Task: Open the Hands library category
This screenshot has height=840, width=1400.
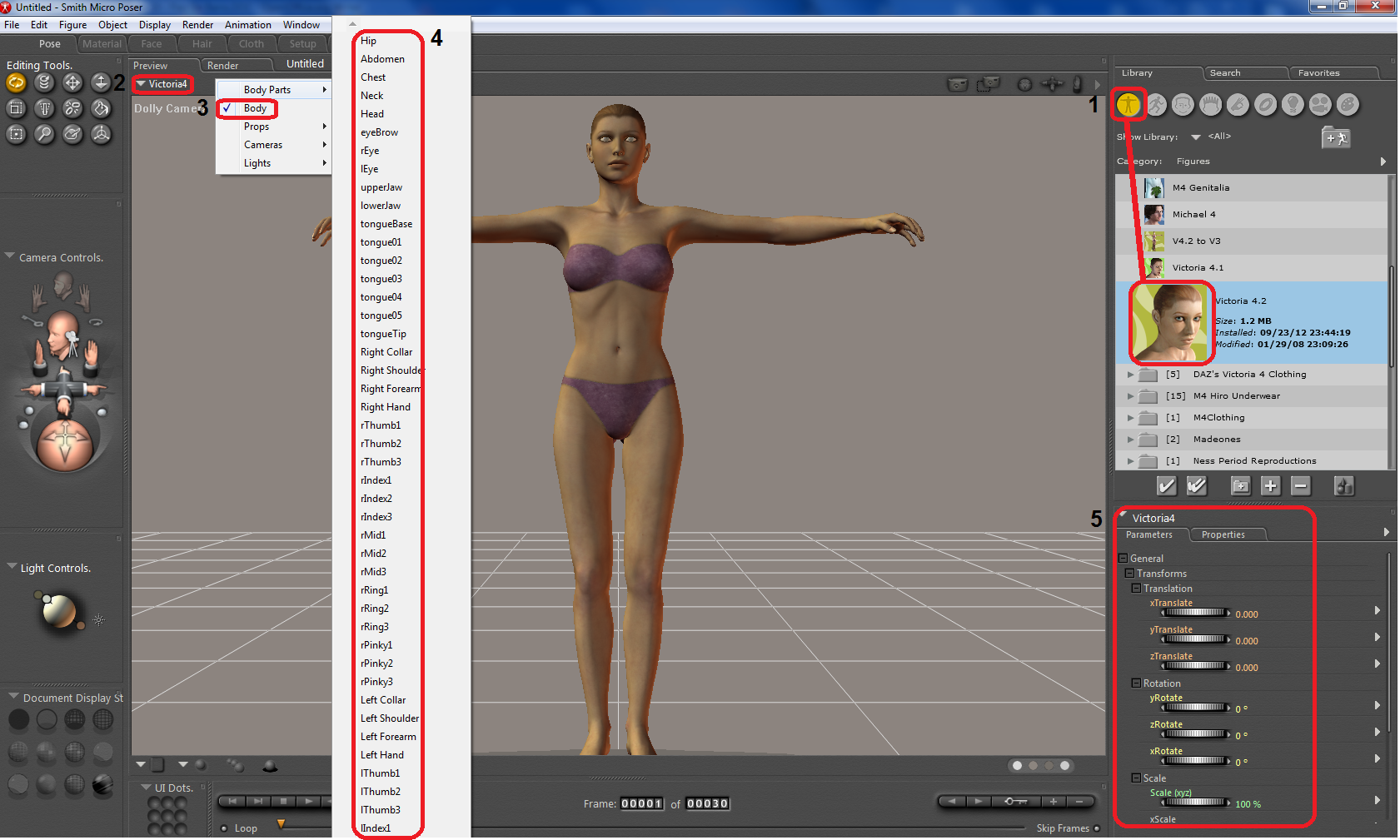Action: click(x=1238, y=105)
